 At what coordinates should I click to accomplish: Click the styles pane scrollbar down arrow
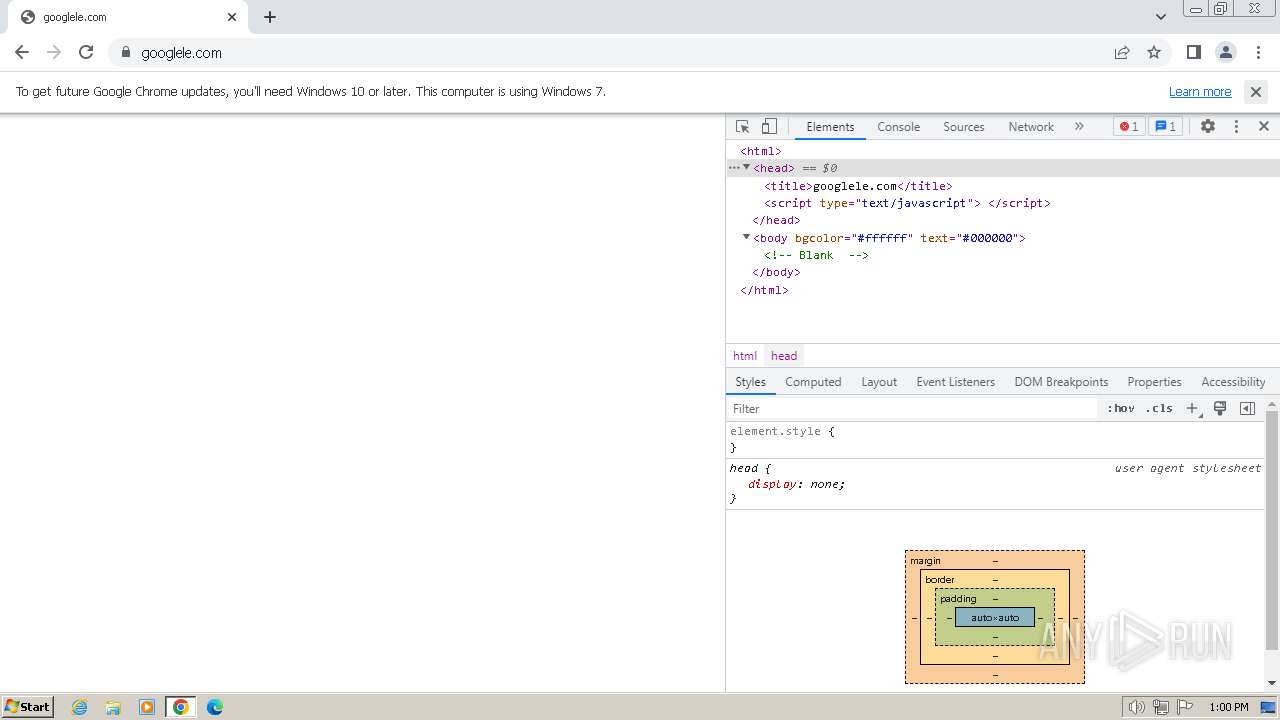coord(1272,683)
